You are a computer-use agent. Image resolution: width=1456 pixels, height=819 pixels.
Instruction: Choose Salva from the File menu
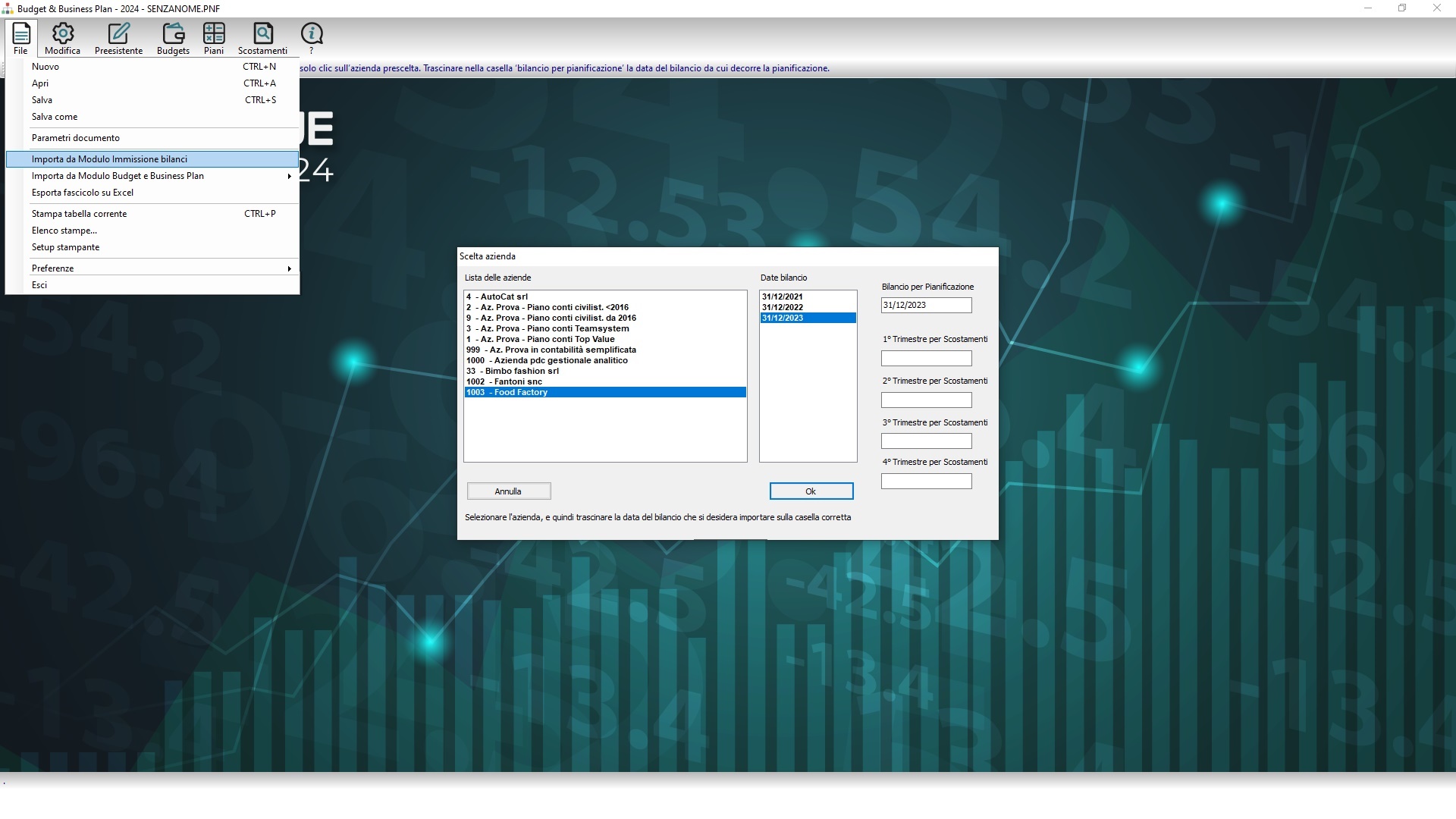(x=152, y=100)
